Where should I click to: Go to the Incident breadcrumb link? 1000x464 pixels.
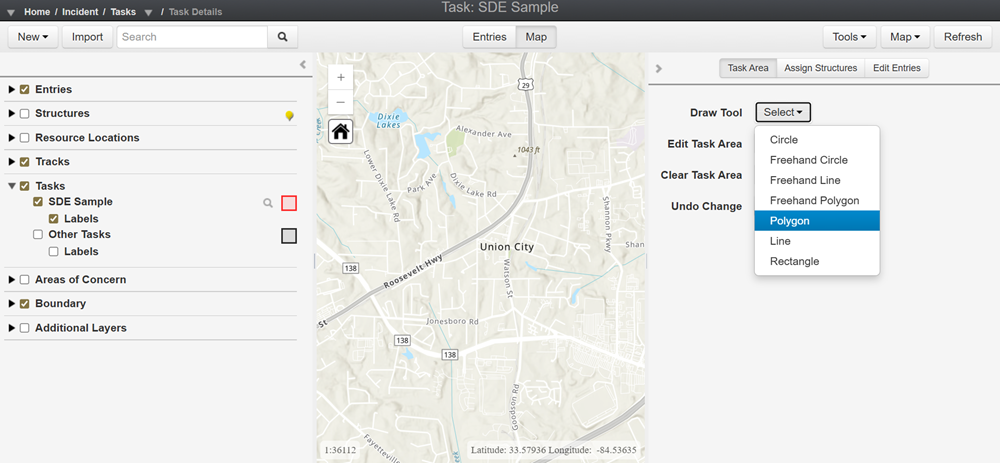80,12
